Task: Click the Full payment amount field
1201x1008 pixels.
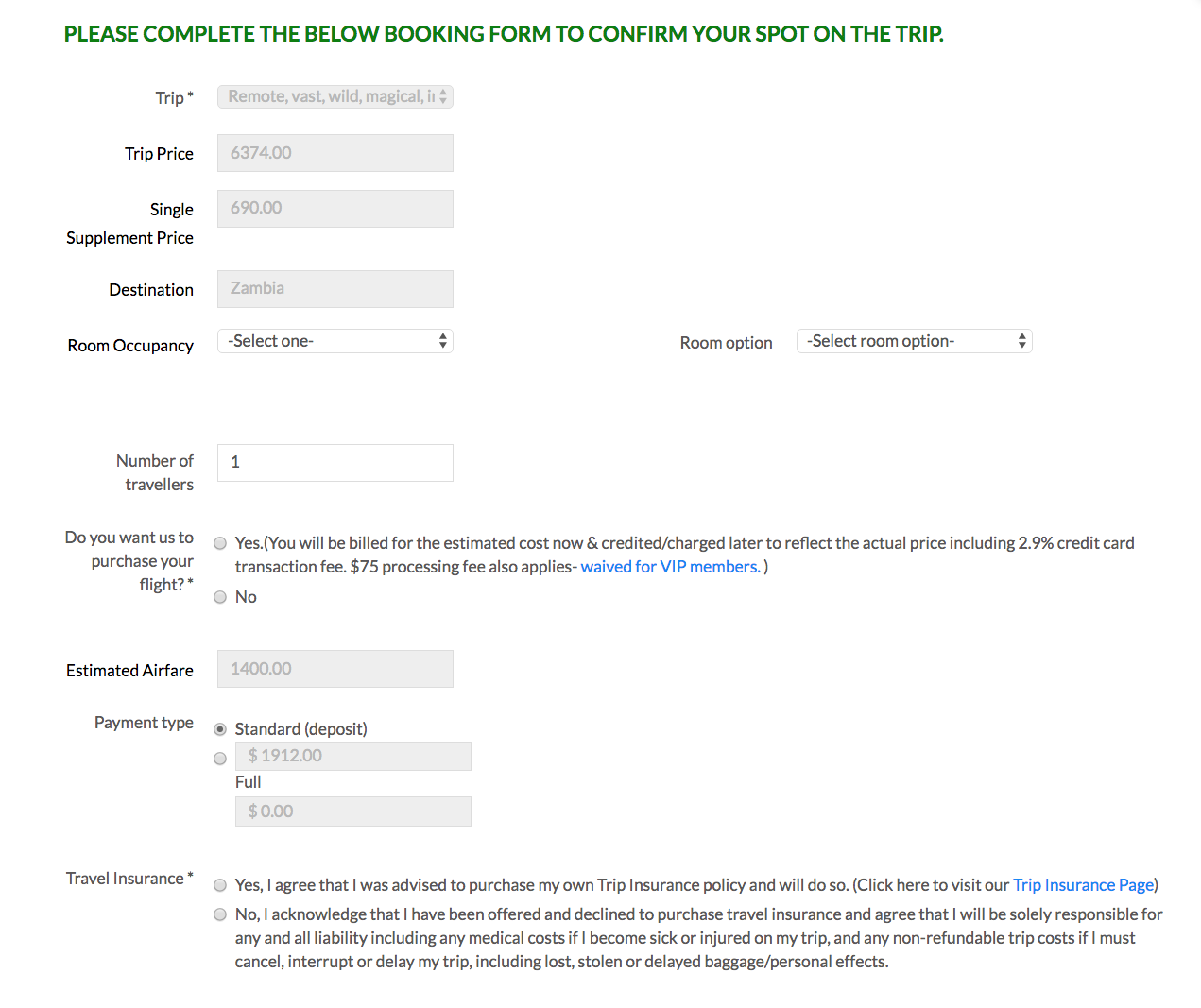Action: point(352,811)
